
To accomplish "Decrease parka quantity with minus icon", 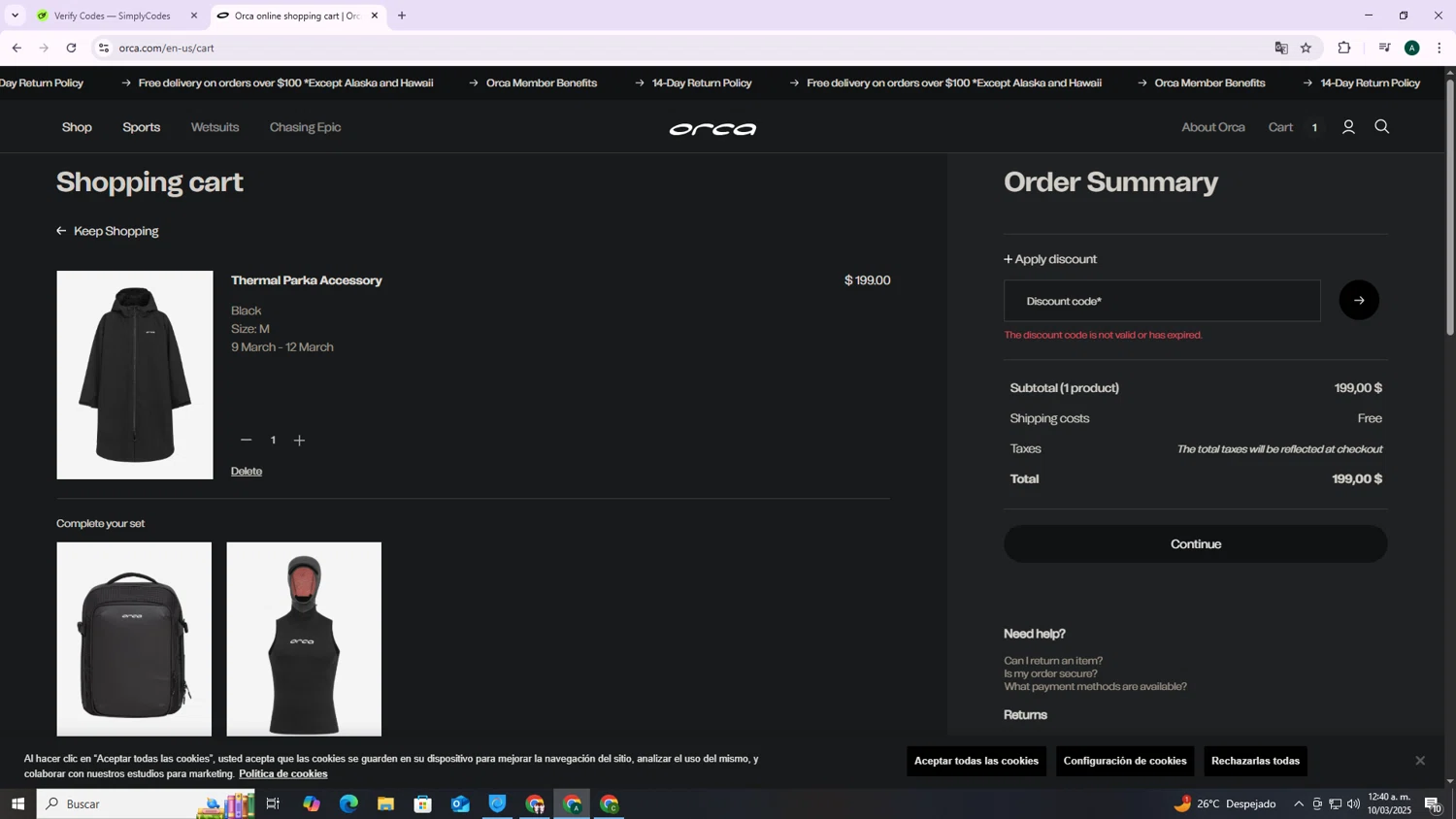I will [x=246, y=440].
